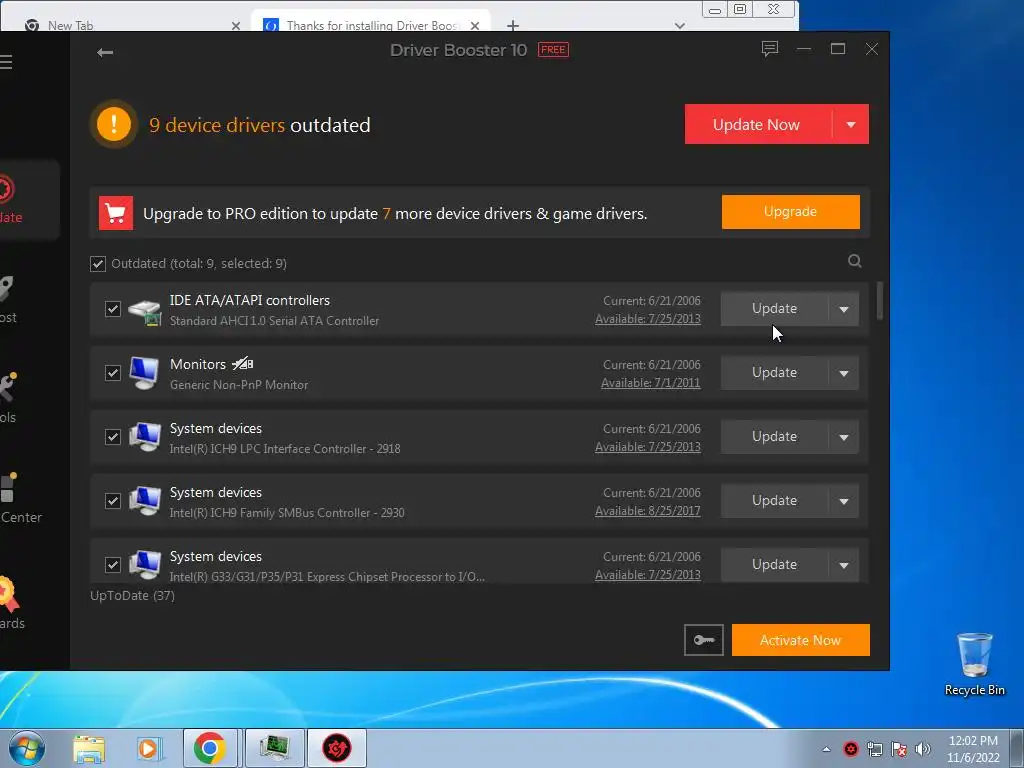Uncheck the Monitors driver checkbox
Screen dimensions: 1024x768
point(113,373)
